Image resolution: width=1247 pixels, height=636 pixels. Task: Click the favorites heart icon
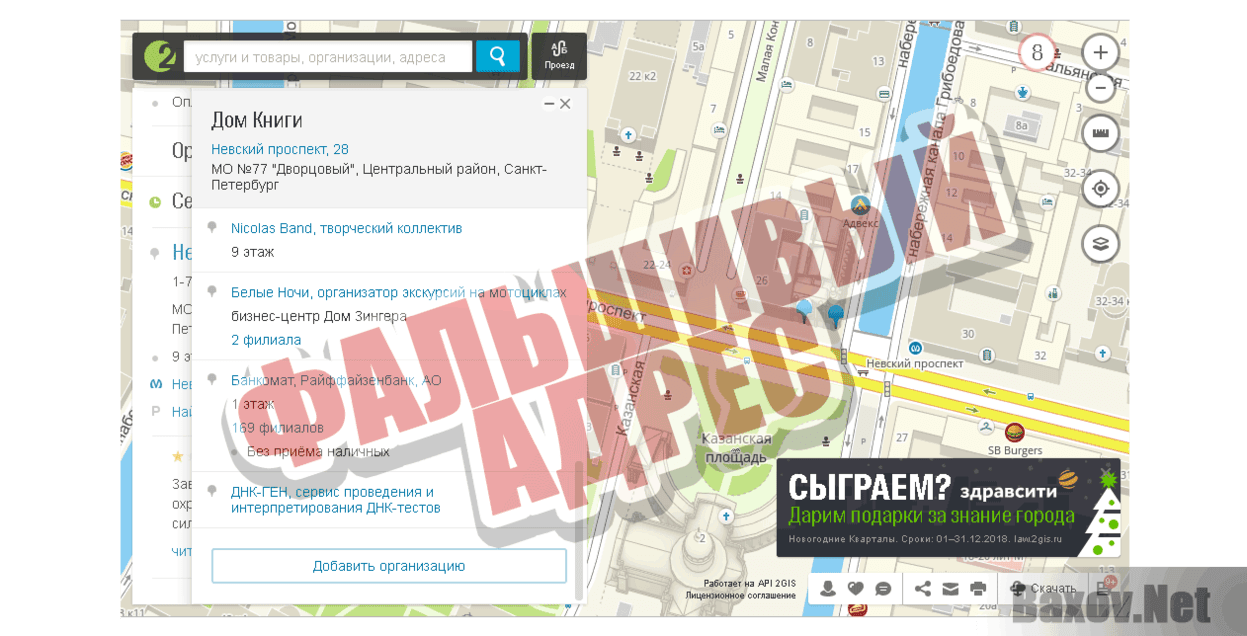857,589
